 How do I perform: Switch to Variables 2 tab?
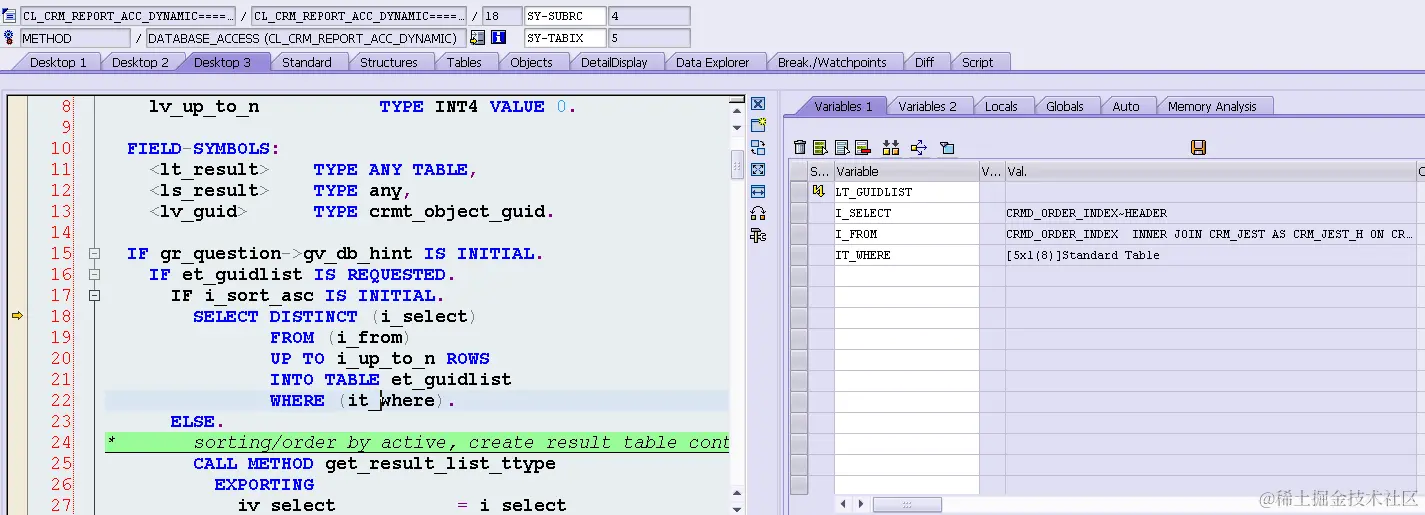[927, 106]
